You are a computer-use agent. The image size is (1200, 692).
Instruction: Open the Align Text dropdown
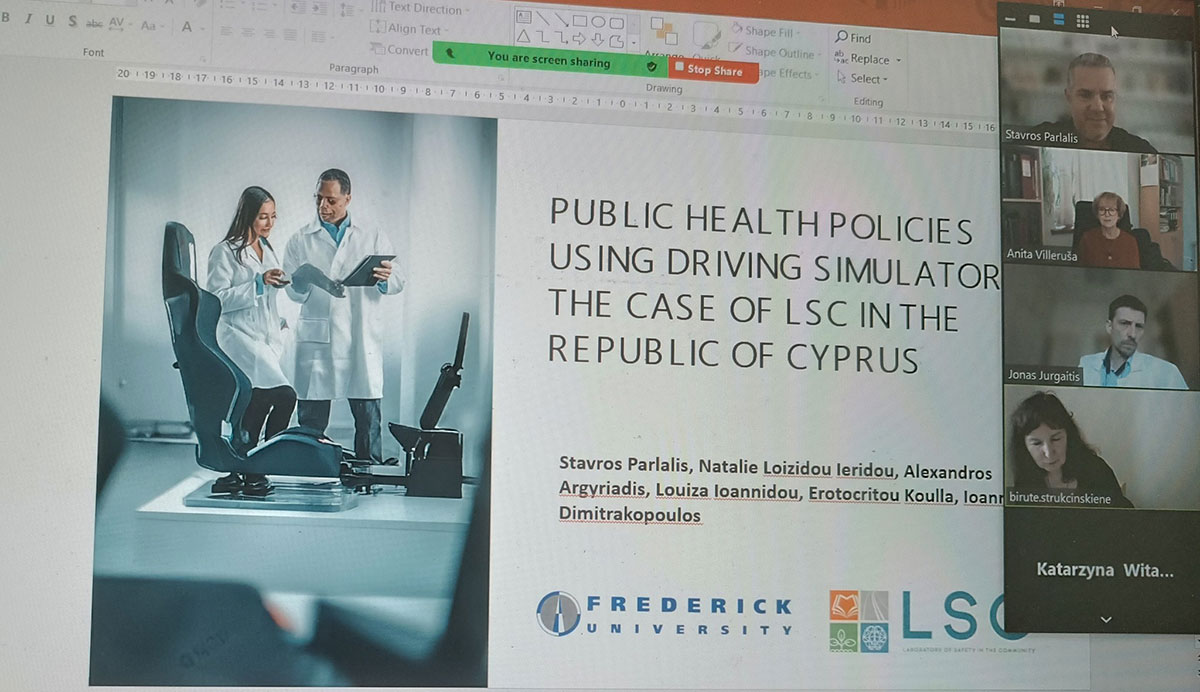(x=410, y=29)
